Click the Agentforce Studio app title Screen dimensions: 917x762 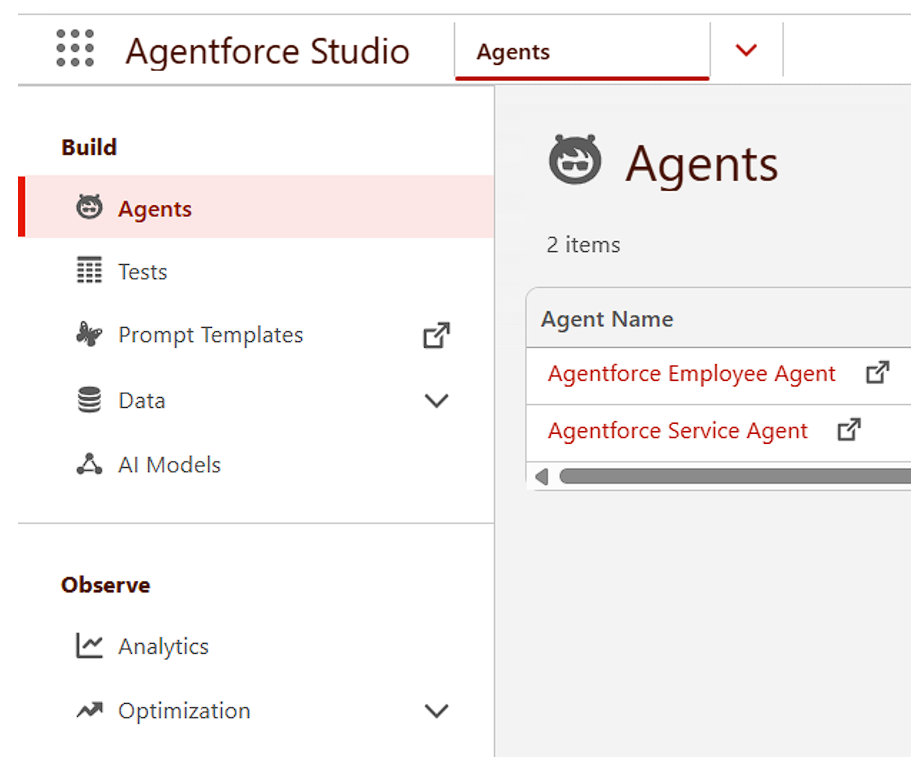coord(267,51)
